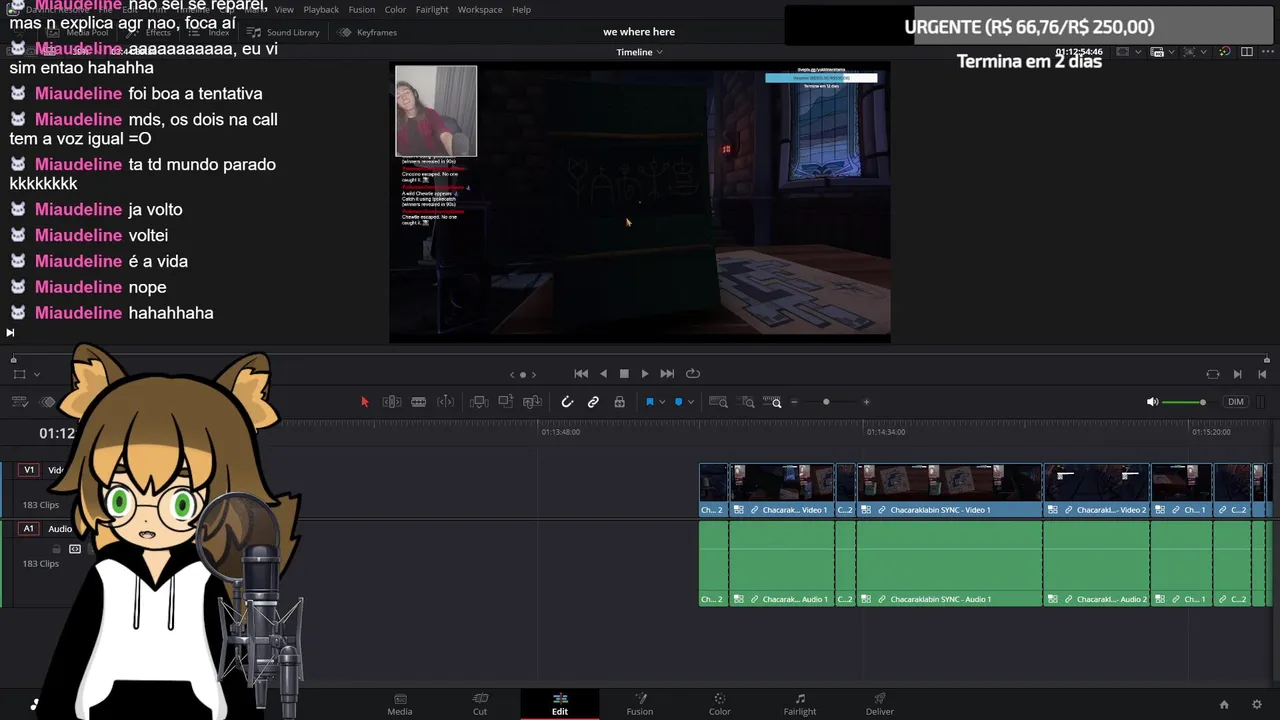Open the project manager home icon
This screenshot has width=1280, height=720.
(x=1224, y=705)
